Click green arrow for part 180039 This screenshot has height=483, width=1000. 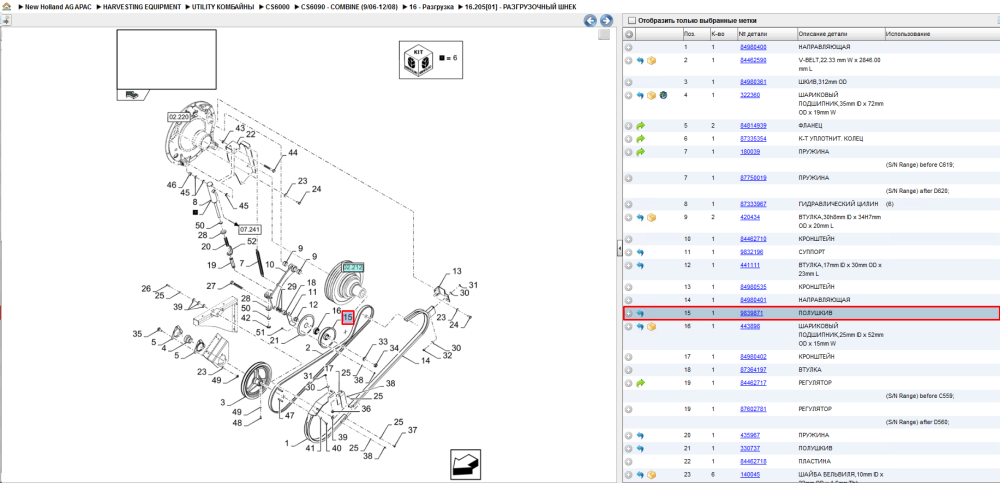tap(640, 152)
